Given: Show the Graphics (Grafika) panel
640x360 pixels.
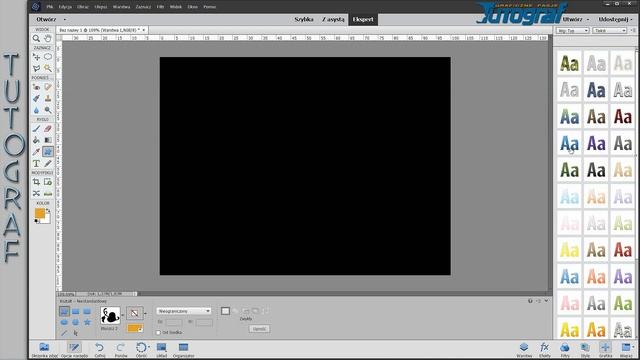Looking at the screenshot, I should coord(605,349).
